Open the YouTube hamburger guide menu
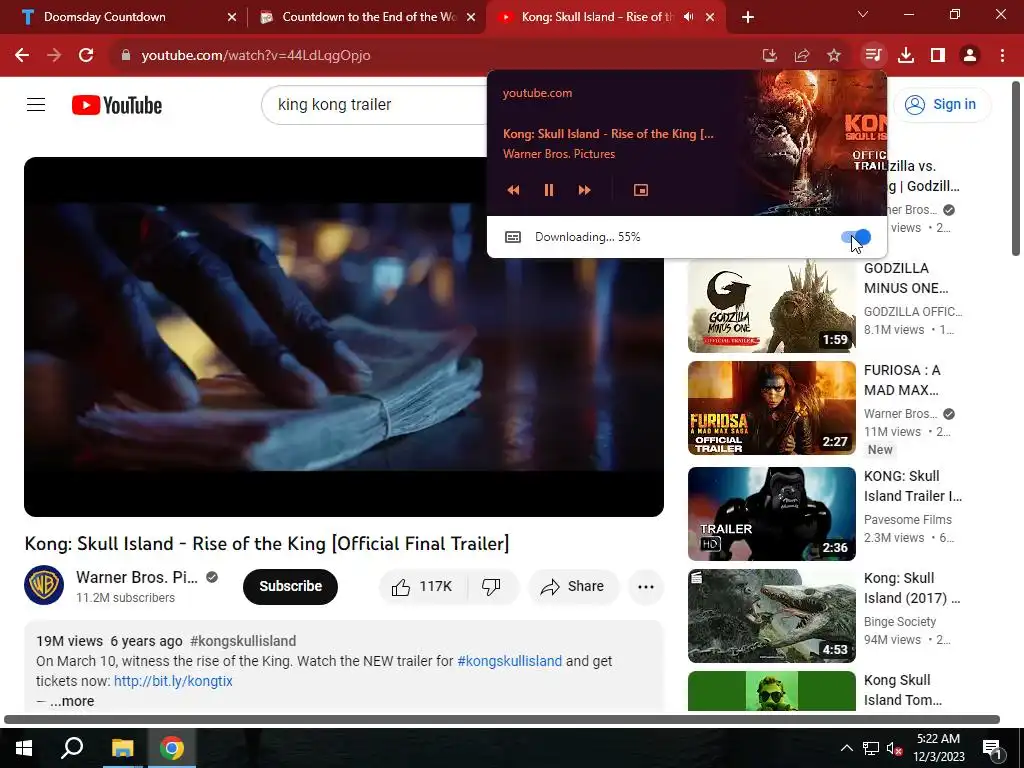The width and height of the screenshot is (1024, 768). 36,104
